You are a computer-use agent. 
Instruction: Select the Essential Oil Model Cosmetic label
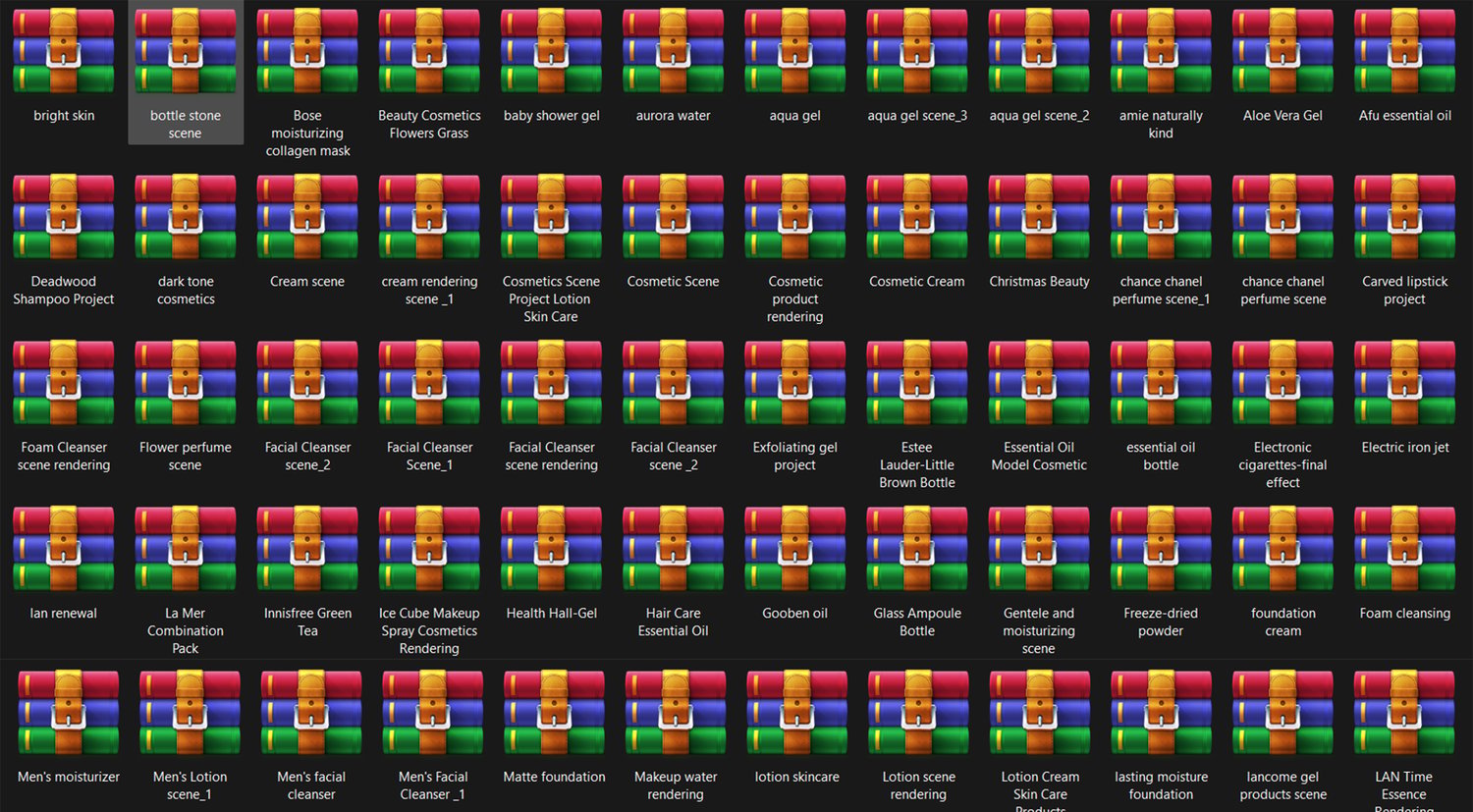(x=1039, y=457)
